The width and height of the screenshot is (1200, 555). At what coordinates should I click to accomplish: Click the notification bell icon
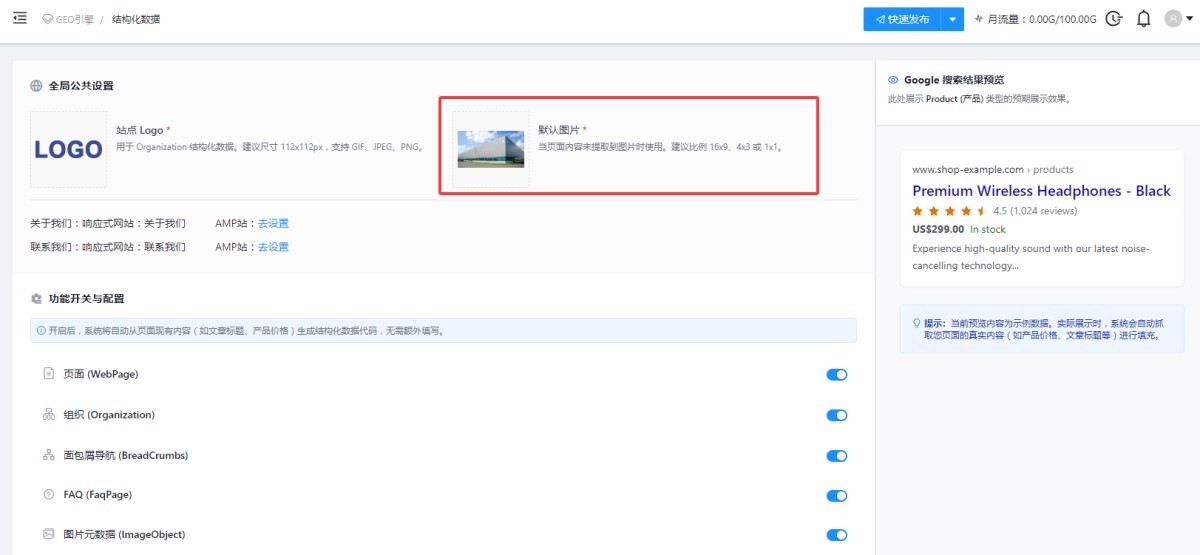(x=1144, y=19)
